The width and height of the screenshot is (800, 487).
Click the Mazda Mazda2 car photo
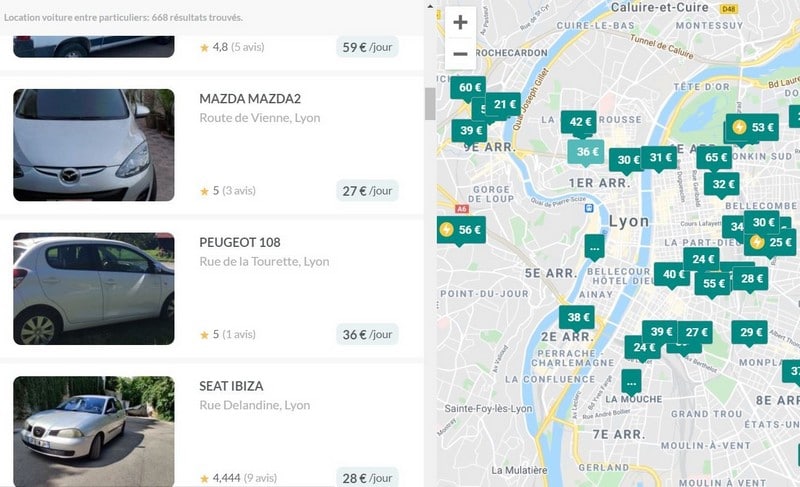click(x=94, y=145)
